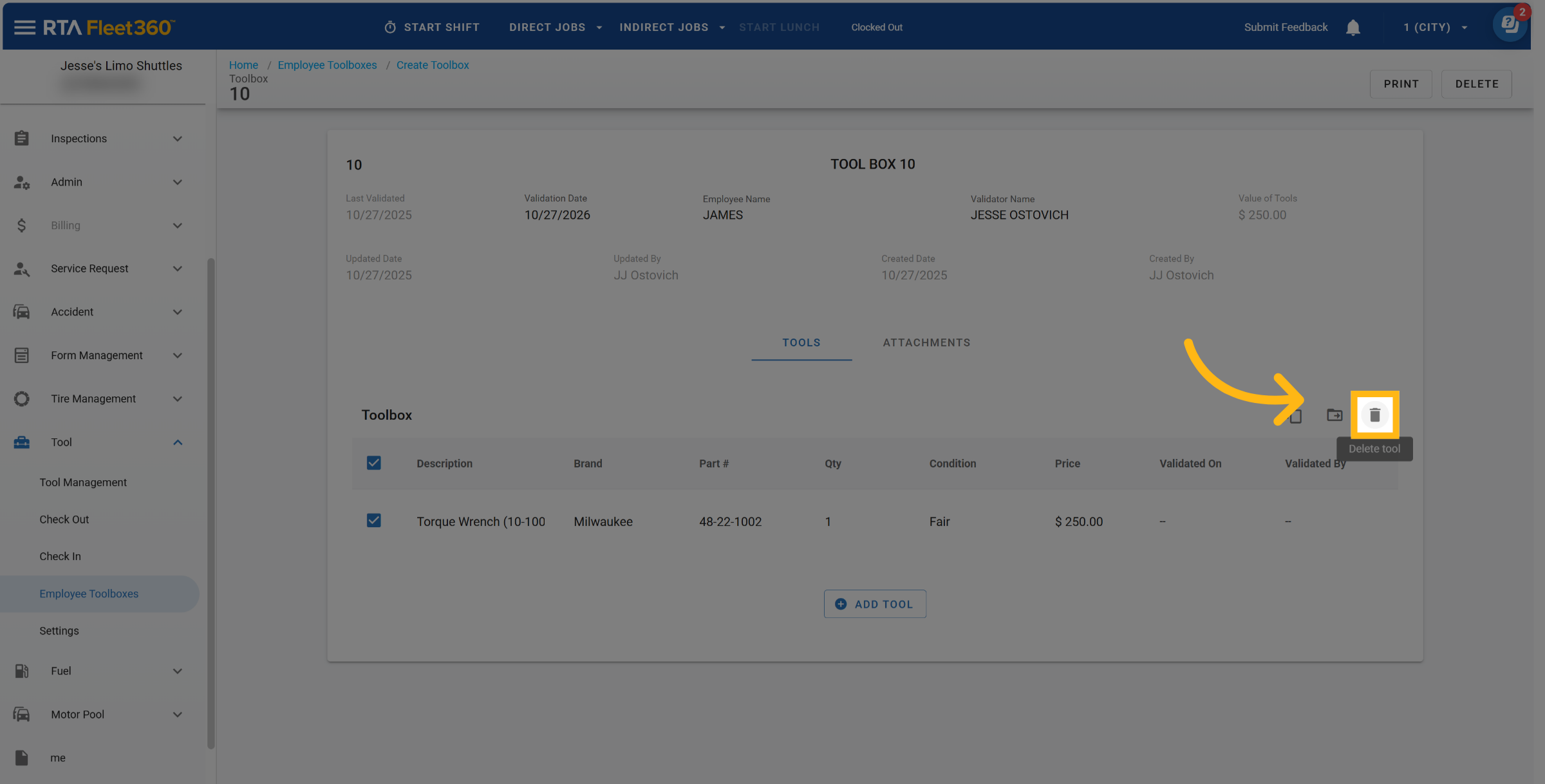Image resolution: width=1545 pixels, height=784 pixels.
Task: Click the move-to-folder icon beside trash
Action: coord(1334,415)
